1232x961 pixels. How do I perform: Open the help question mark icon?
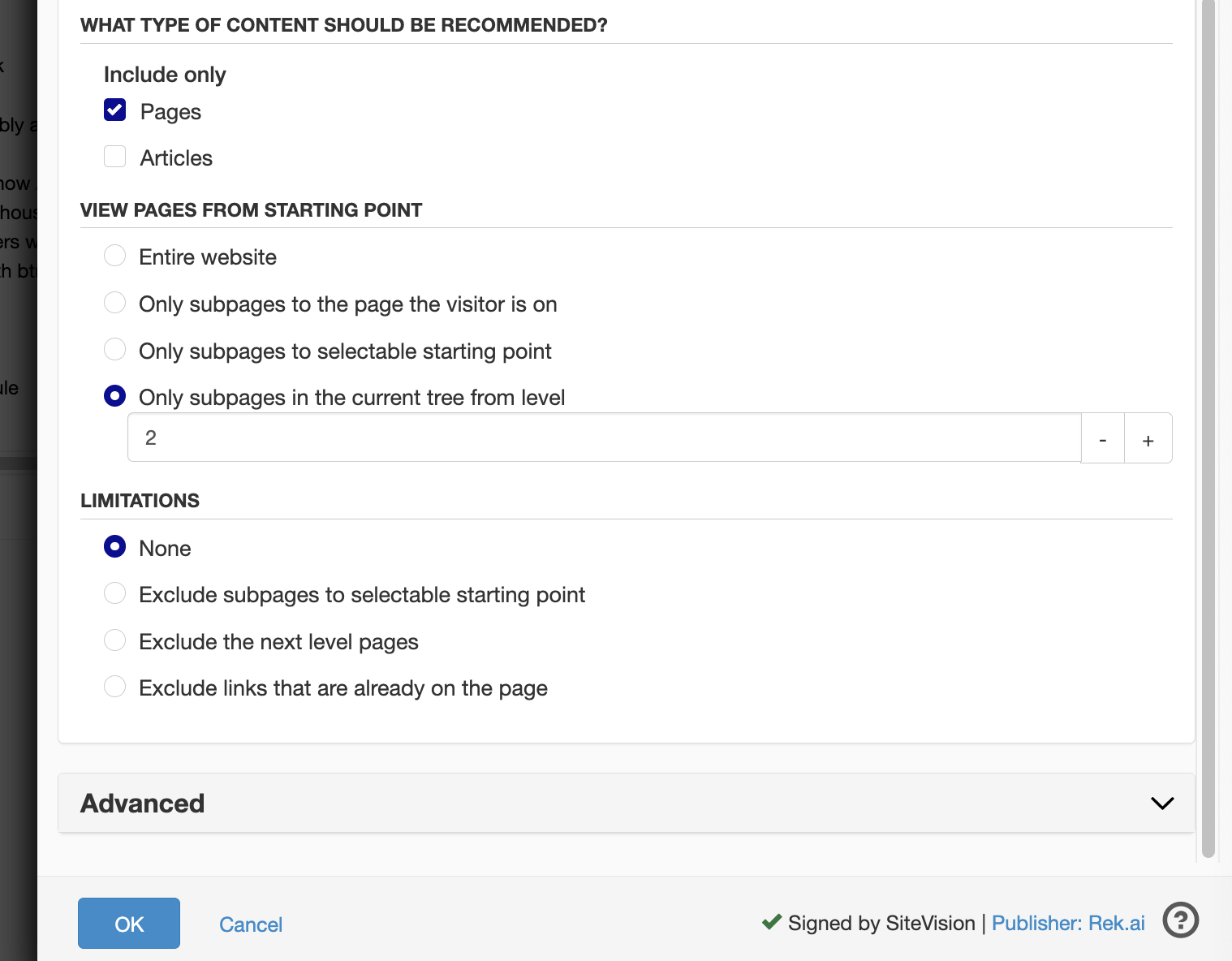pyautogui.click(x=1180, y=920)
